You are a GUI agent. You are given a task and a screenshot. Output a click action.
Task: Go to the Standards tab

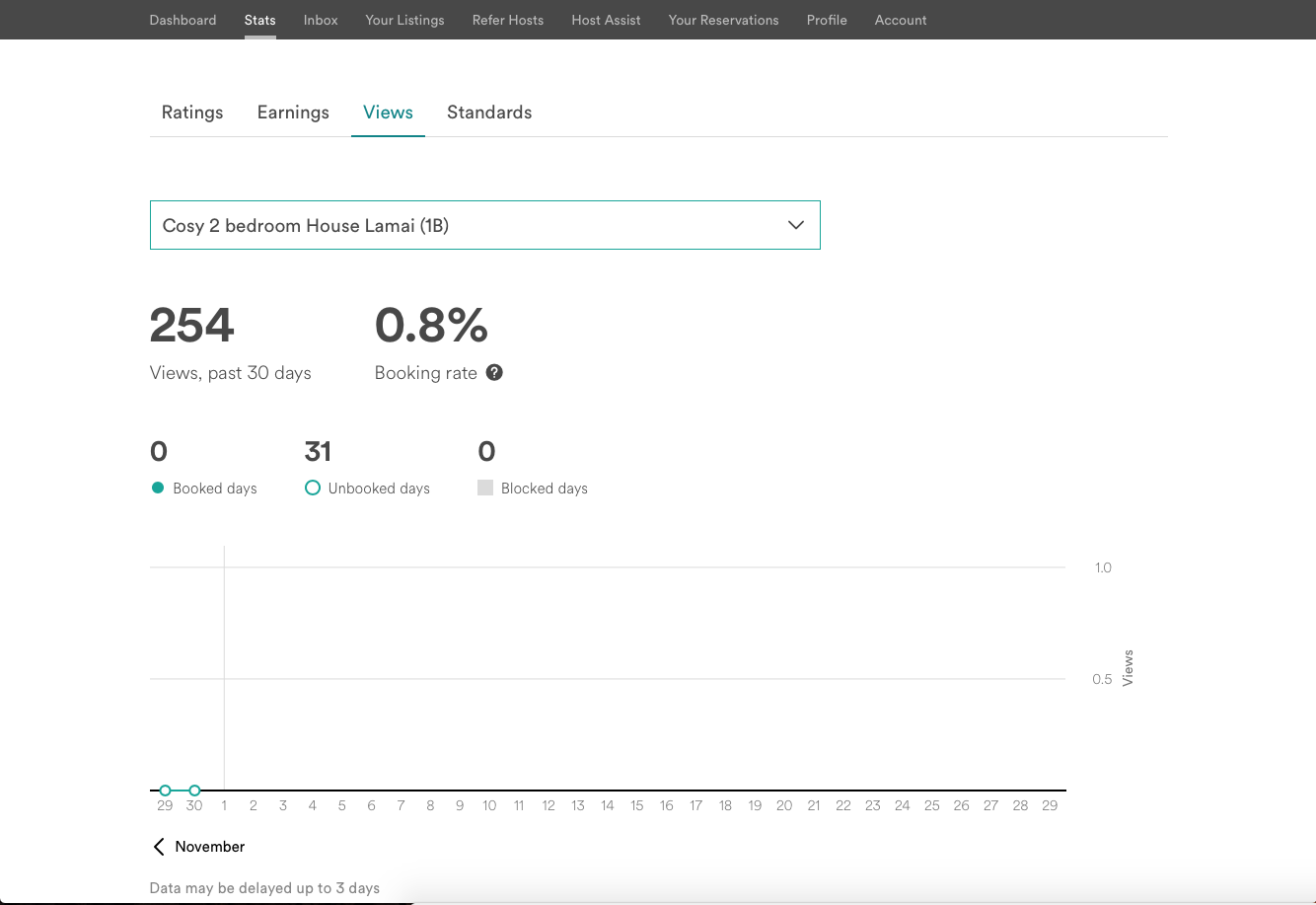(x=489, y=113)
